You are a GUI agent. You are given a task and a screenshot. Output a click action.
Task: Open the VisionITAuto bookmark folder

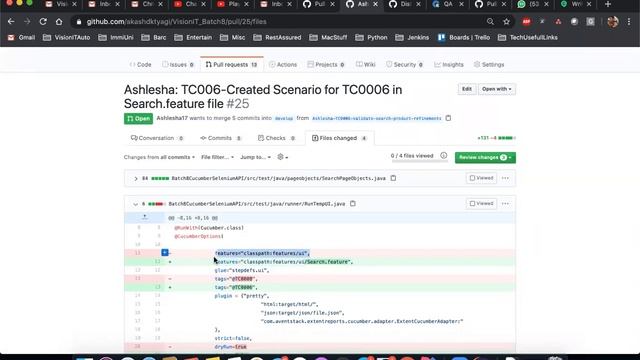pos(67,37)
